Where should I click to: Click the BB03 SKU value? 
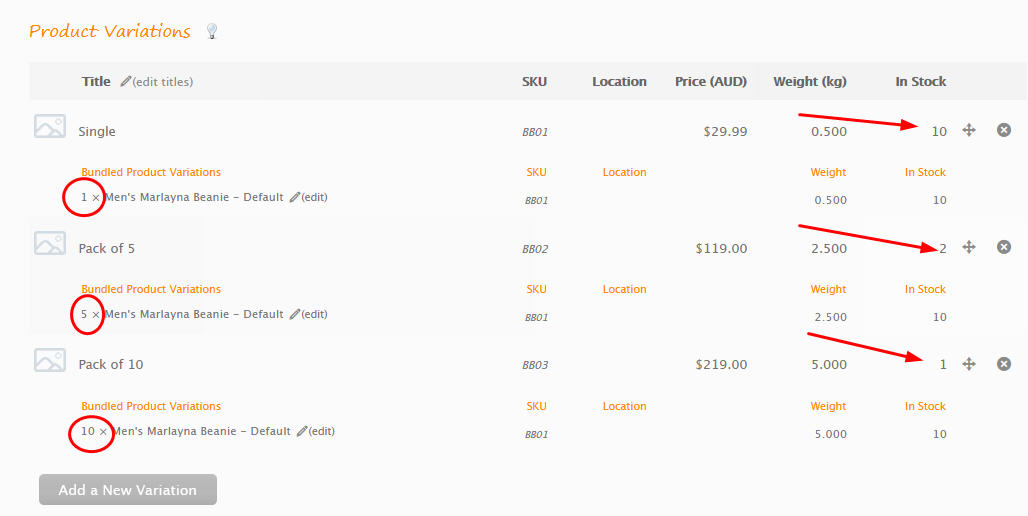pos(535,365)
